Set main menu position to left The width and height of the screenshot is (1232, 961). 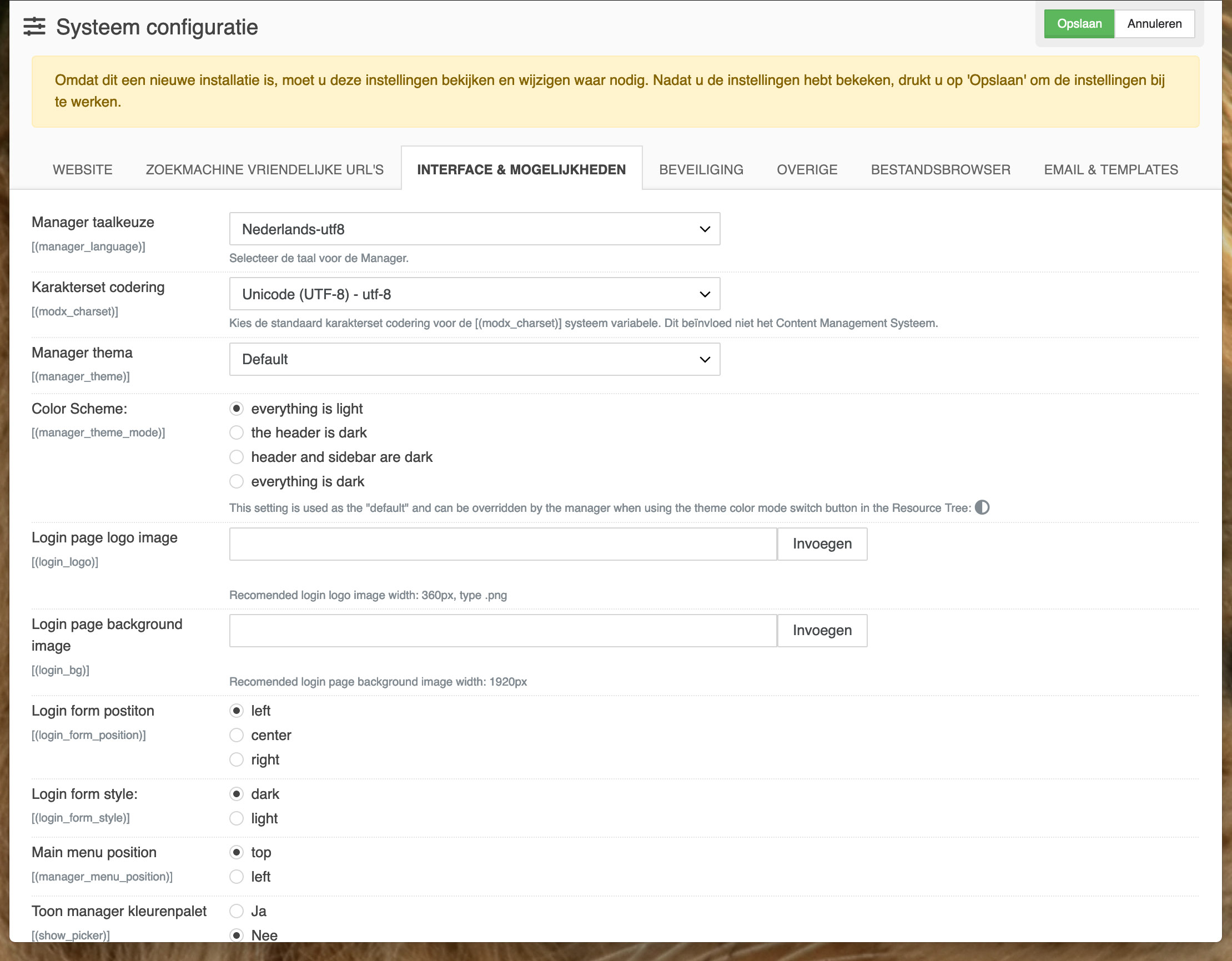click(237, 877)
